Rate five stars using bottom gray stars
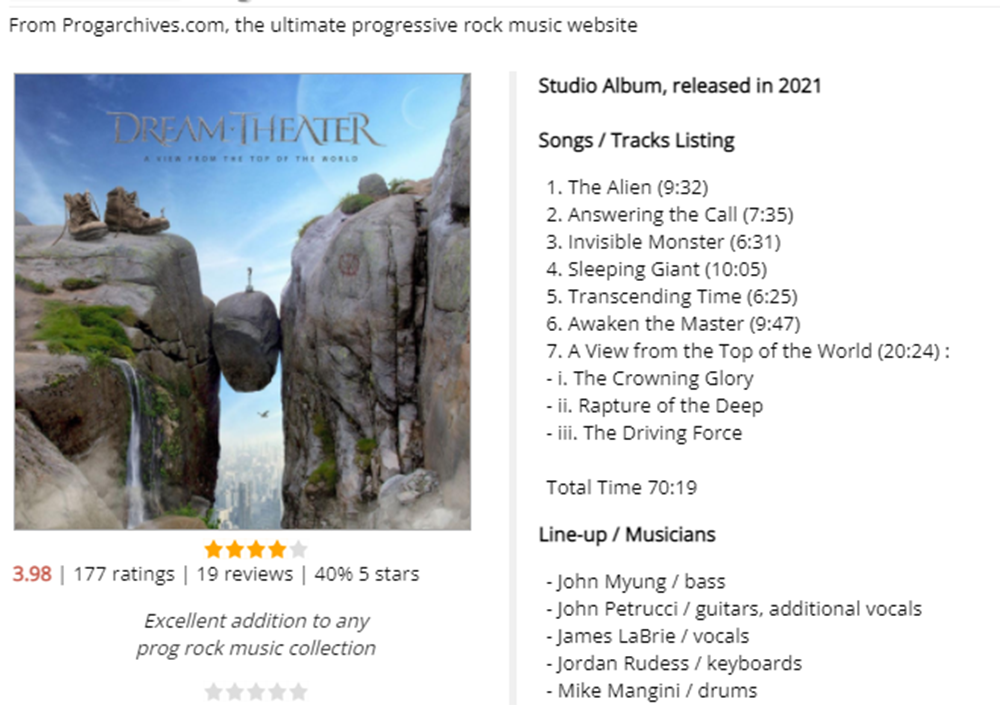The width and height of the screenshot is (1000, 705). pyautogui.click(x=298, y=692)
